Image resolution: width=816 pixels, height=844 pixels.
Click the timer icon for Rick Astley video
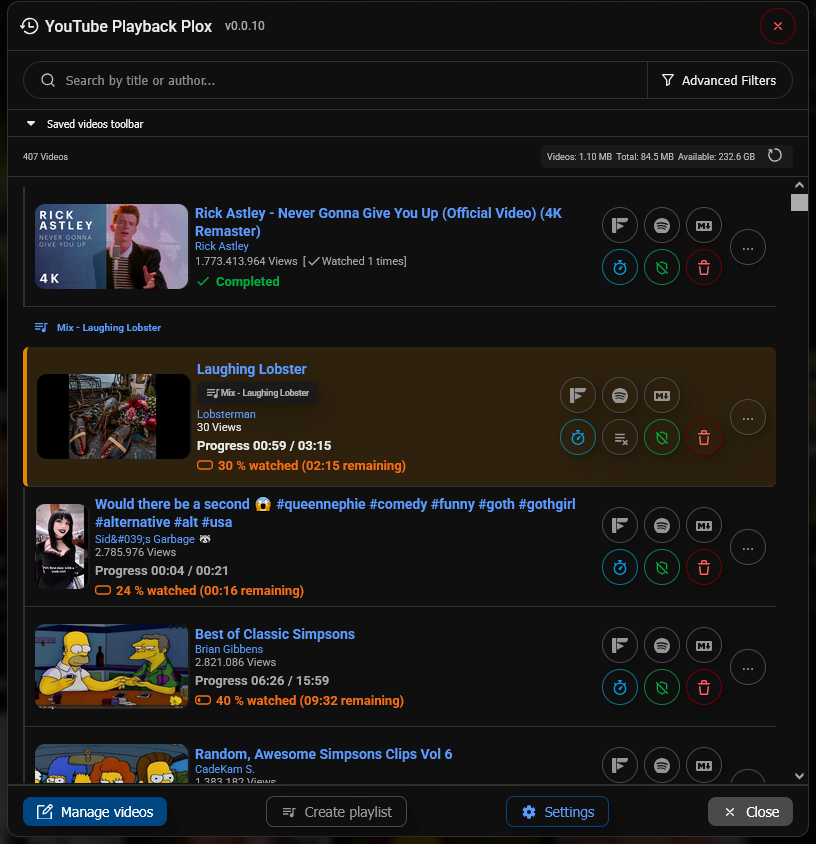pos(620,267)
